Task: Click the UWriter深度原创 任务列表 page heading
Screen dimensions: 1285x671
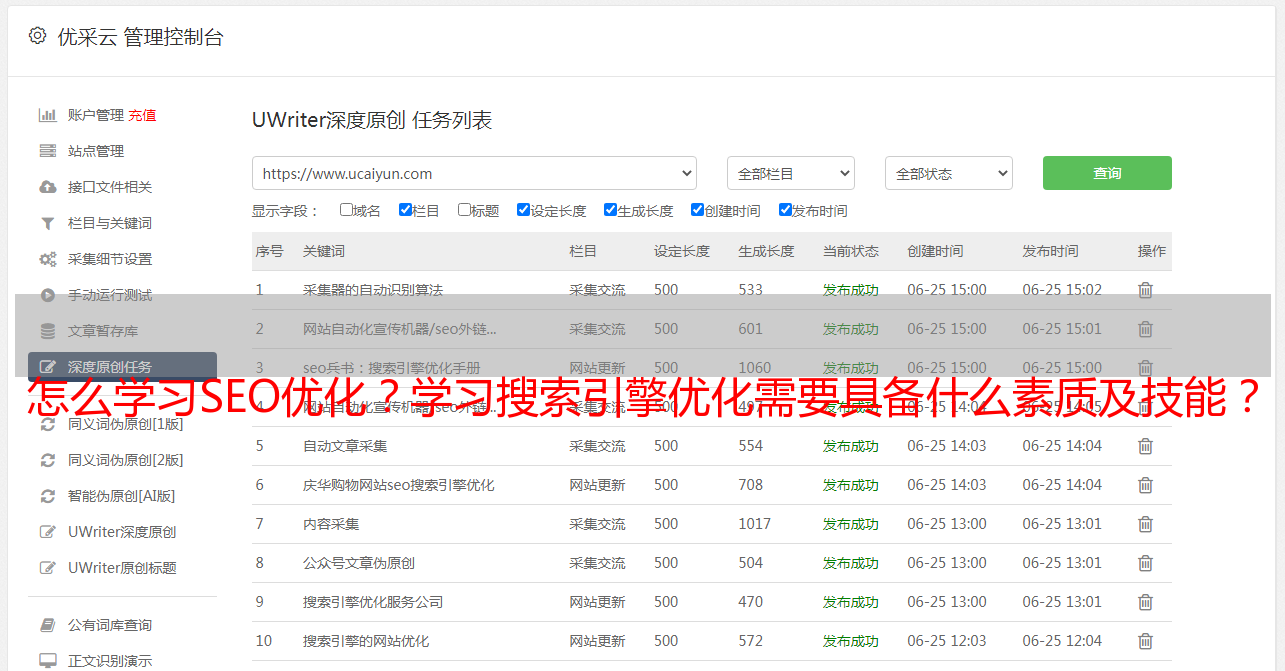Action: click(x=372, y=121)
